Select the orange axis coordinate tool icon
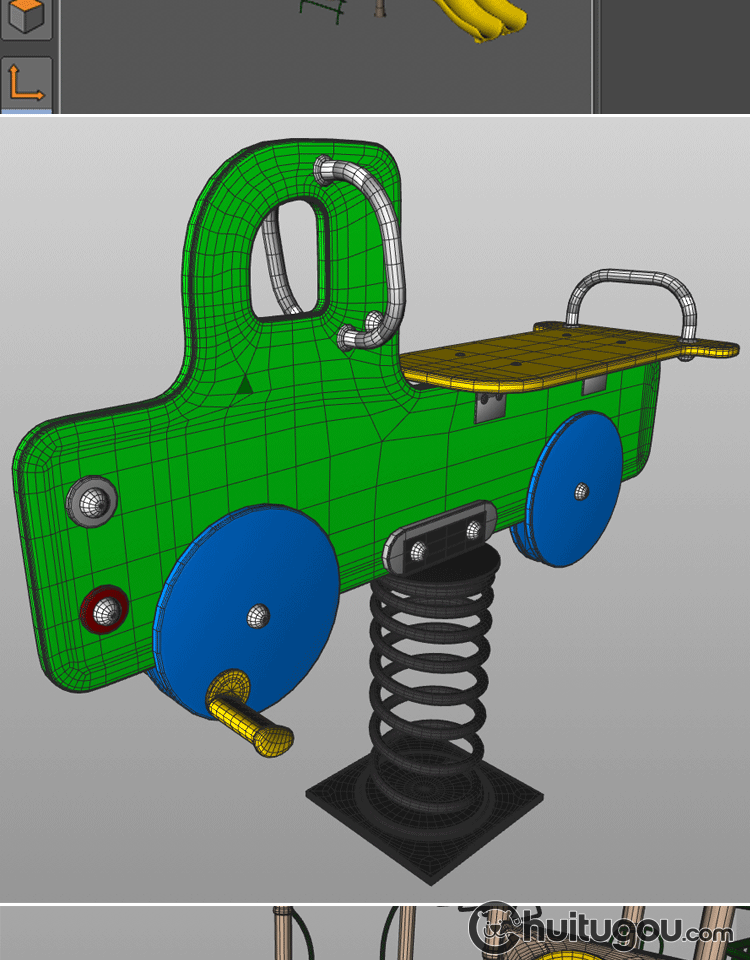The width and height of the screenshot is (750, 960). coord(26,84)
